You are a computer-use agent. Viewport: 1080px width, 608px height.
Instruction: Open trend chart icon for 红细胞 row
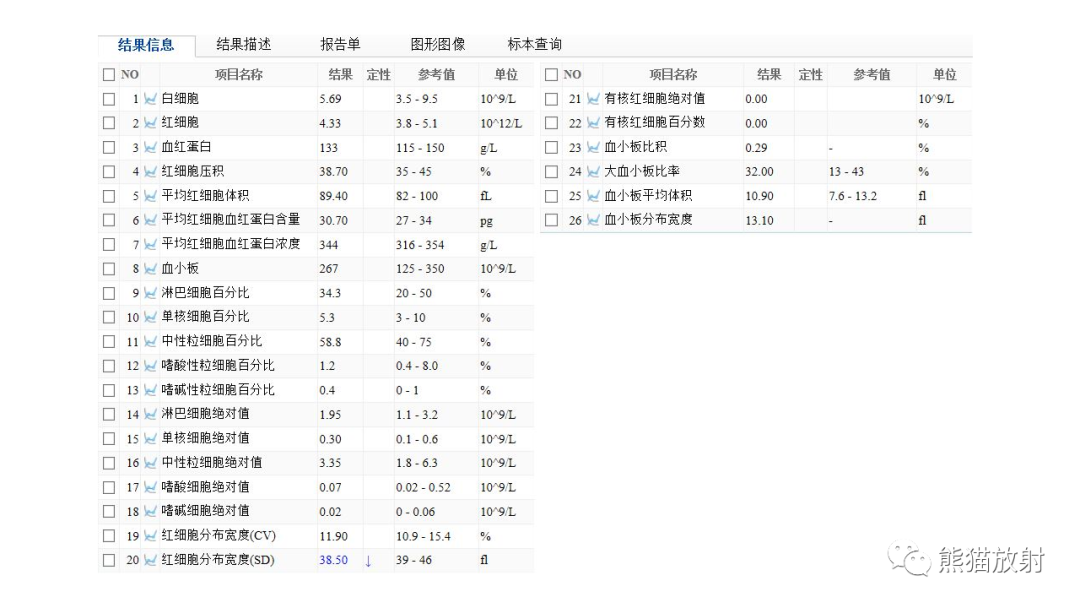[x=150, y=123]
